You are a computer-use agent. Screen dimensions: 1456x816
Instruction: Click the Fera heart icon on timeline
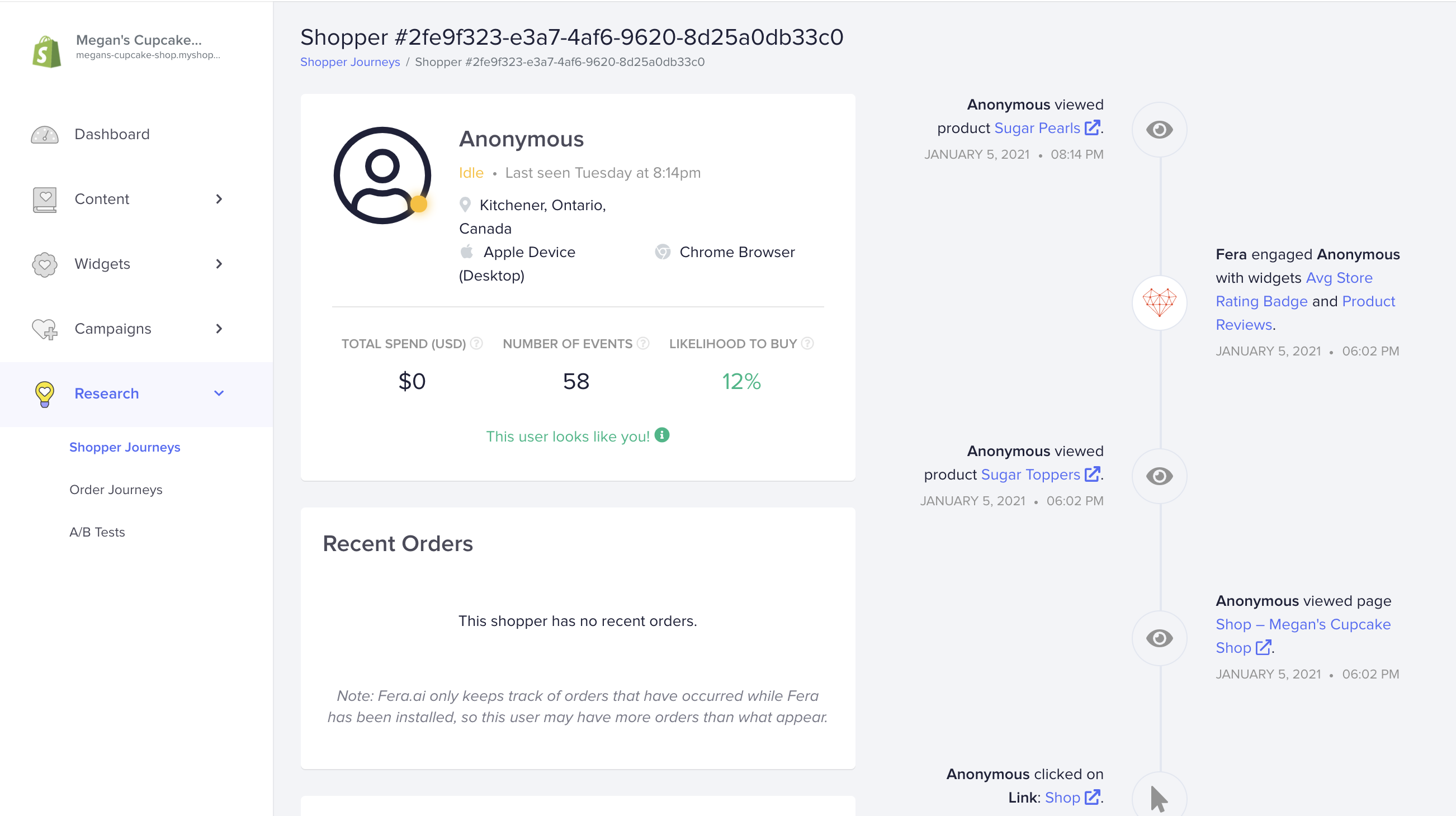pos(1159,302)
